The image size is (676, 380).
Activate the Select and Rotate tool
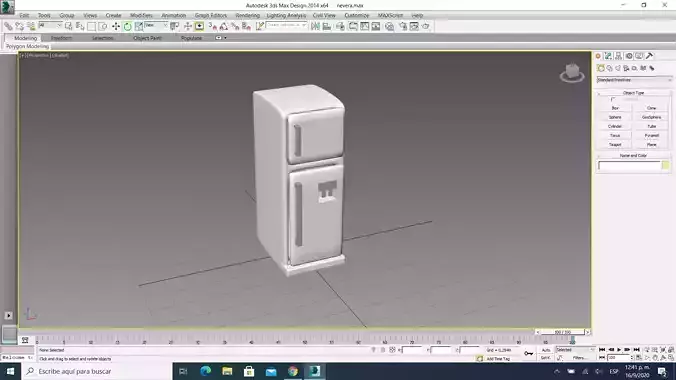point(128,26)
